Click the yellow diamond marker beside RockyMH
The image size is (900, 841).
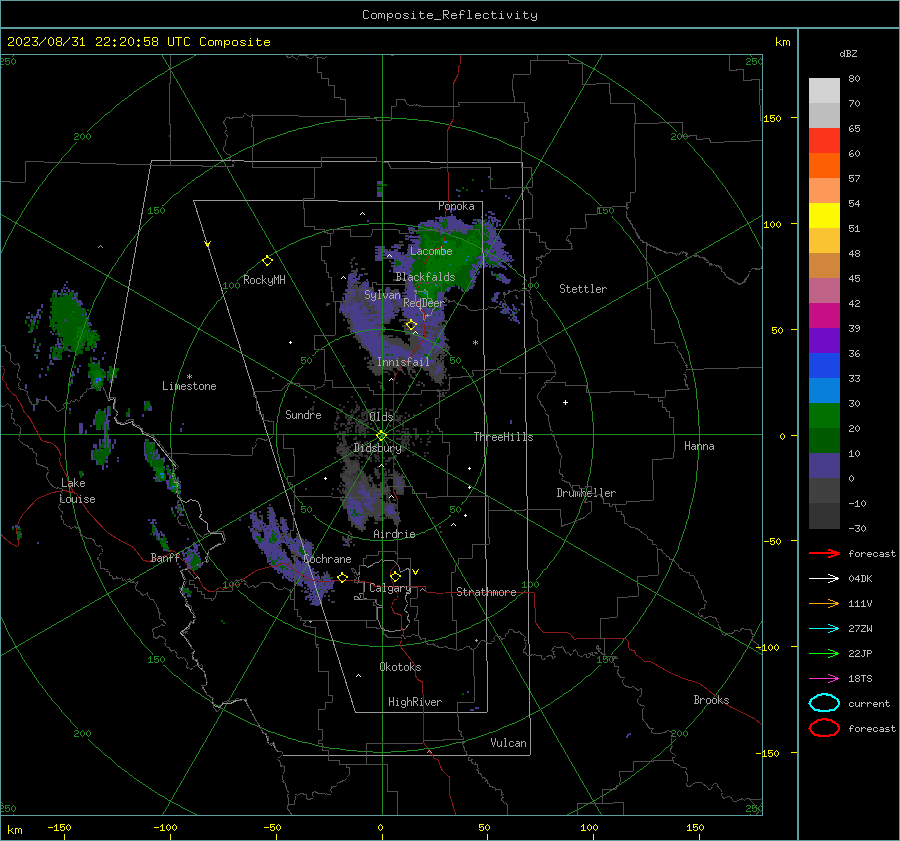pyautogui.click(x=267, y=261)
